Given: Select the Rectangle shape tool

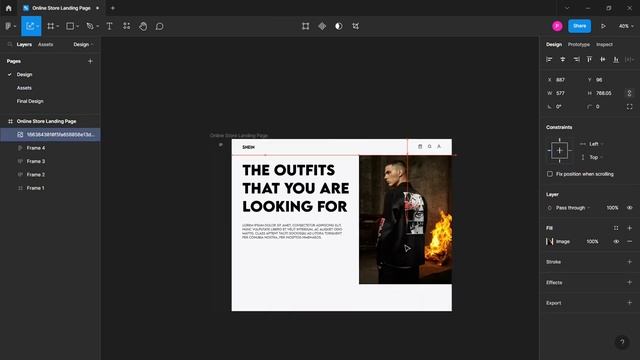Looking at the screenshot, I should pyautogui.click(x=70, y=26).
